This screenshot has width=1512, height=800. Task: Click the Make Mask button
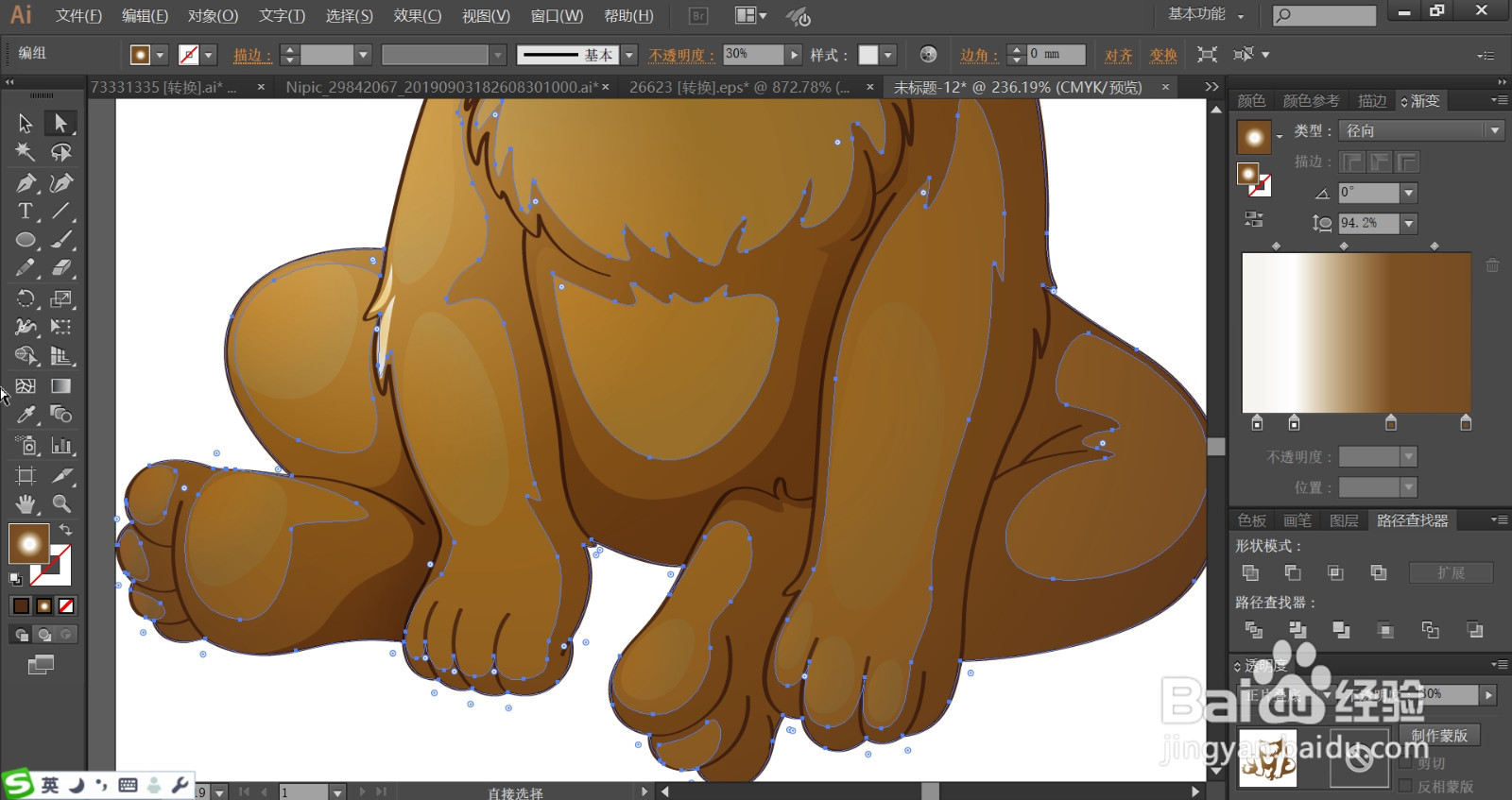tap(1439, 735)
